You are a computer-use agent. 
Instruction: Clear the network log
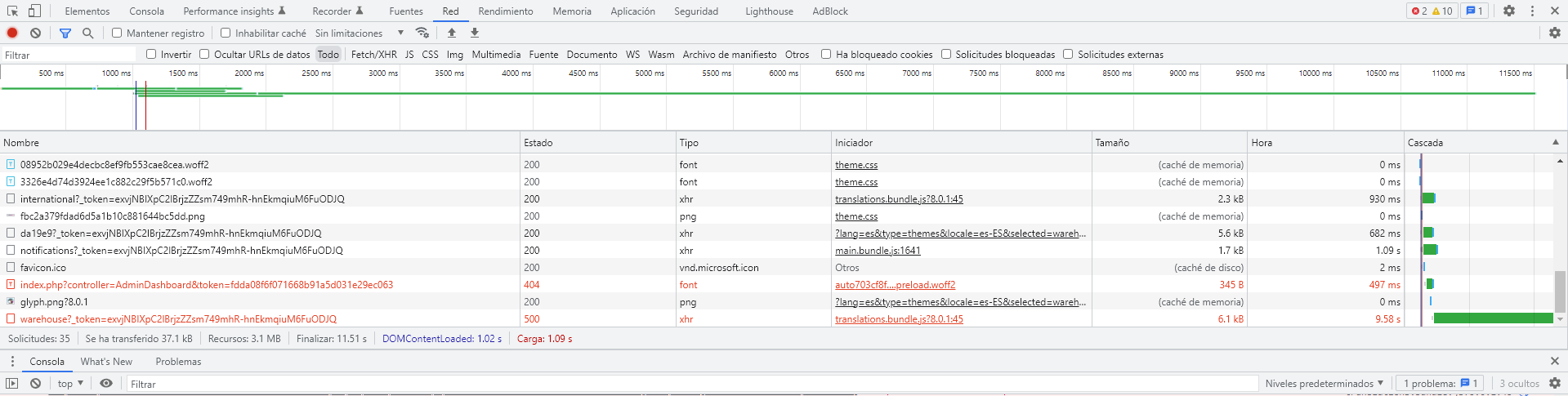click(x=35, y=33)
